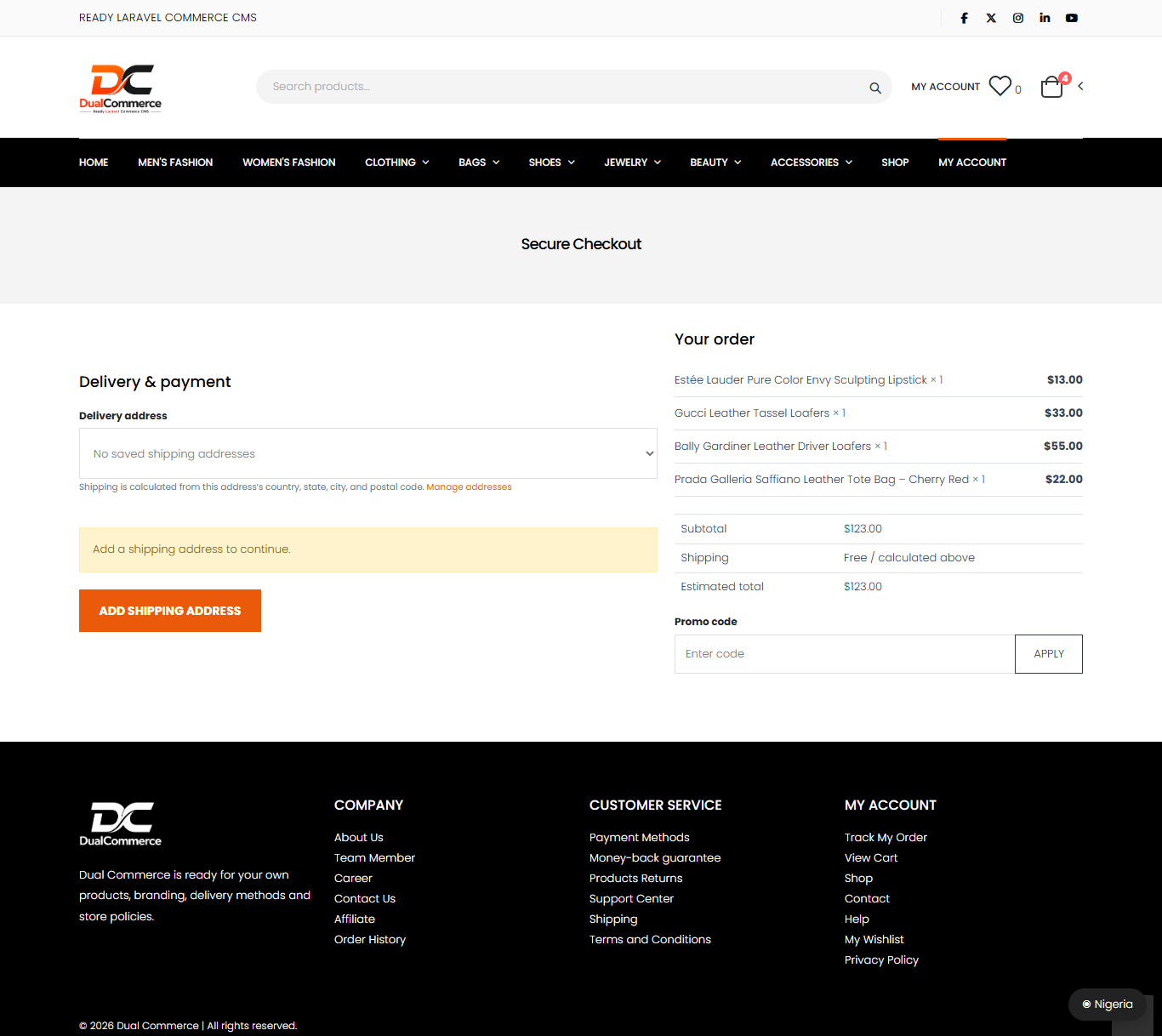The height and width of the screenshot is (1036, 1162).
Task: Open the X (Twitter) social link
Action: pyautogui.click(x=991, y=18)
